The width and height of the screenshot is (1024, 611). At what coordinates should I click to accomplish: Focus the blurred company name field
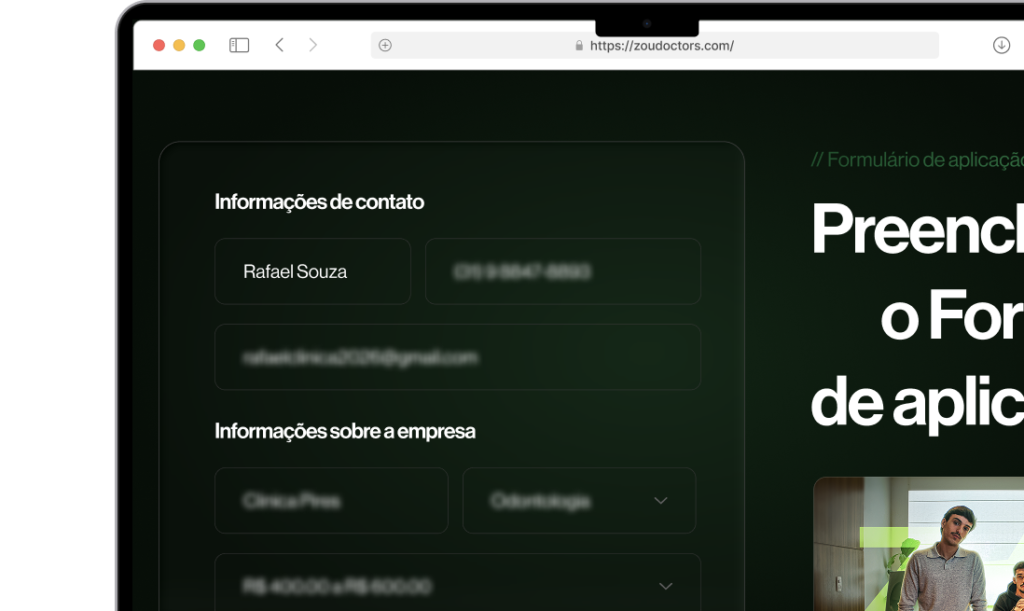click(332, 501)
